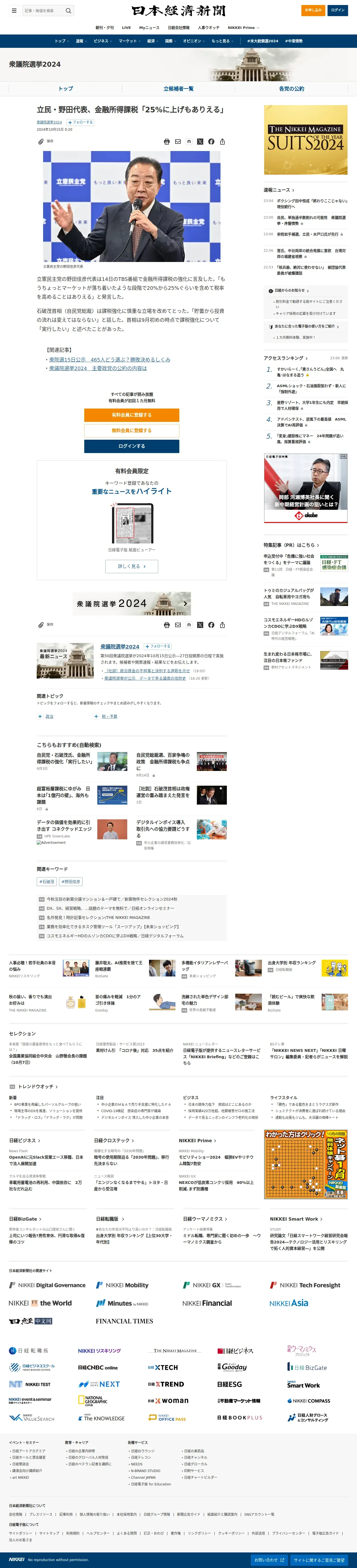Expand the 経済 nav dropdown
Screen dimensions: 357x1568
tap(153, 41)
